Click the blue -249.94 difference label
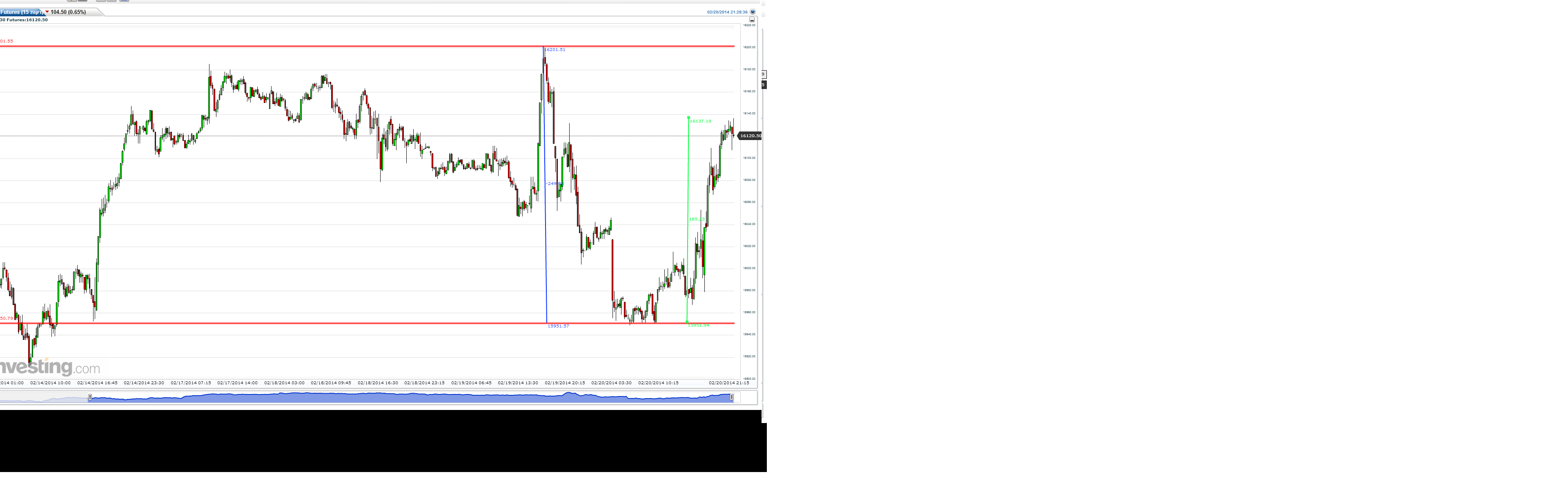The width and height of the screenshot is (1568, 490). 554,183
